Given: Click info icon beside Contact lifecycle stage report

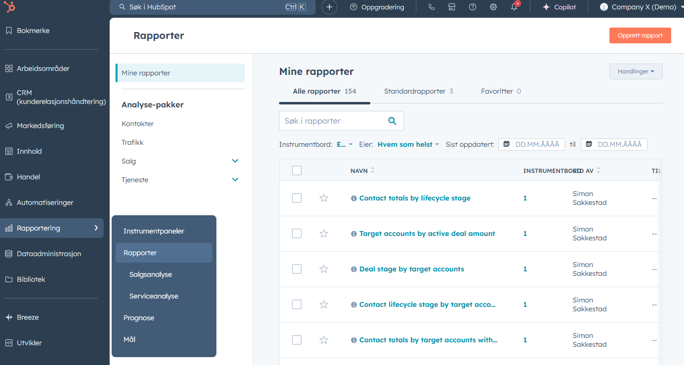Looking at the screenshot, I should [354, 305].
